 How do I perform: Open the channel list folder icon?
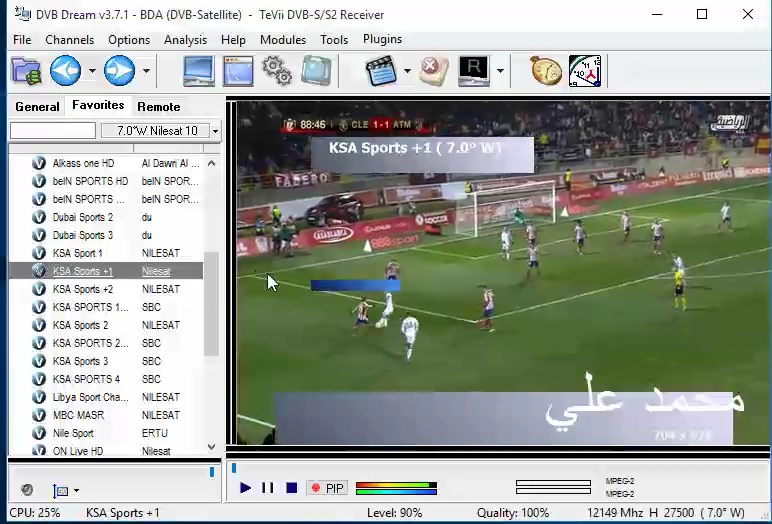(x=26, y=71)
